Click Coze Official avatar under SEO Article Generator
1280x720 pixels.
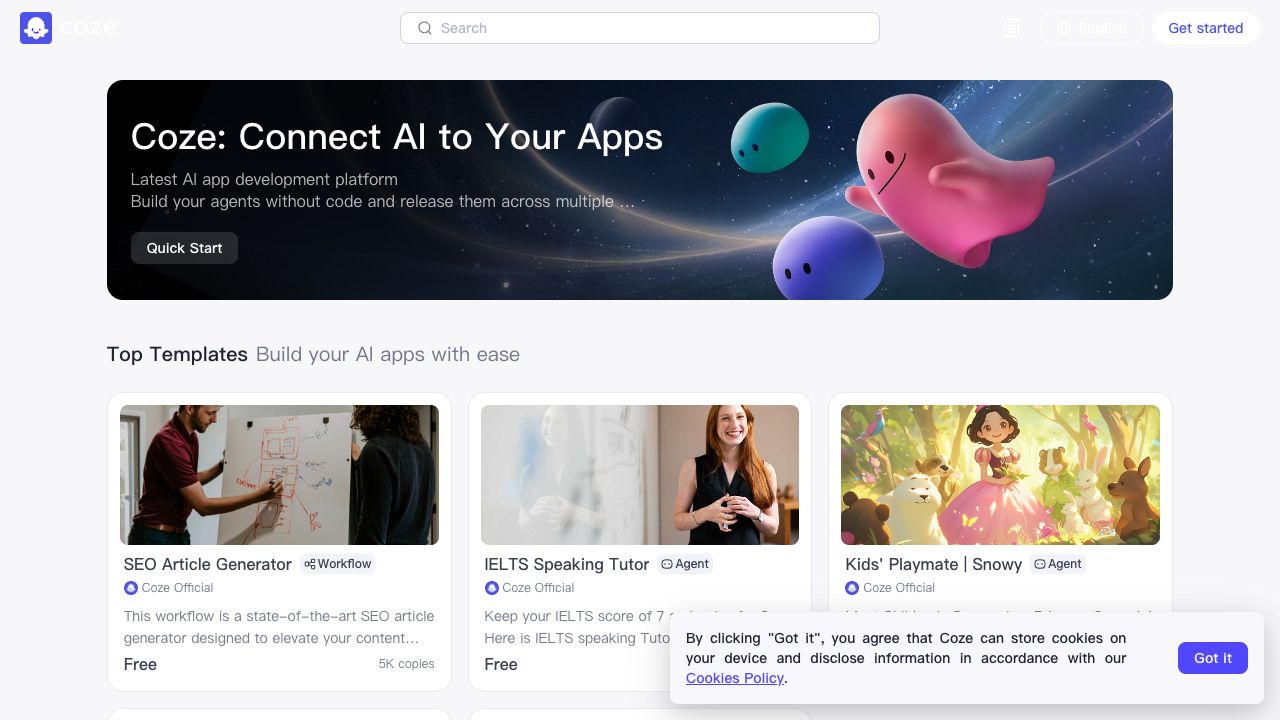(x=130, y=588)
